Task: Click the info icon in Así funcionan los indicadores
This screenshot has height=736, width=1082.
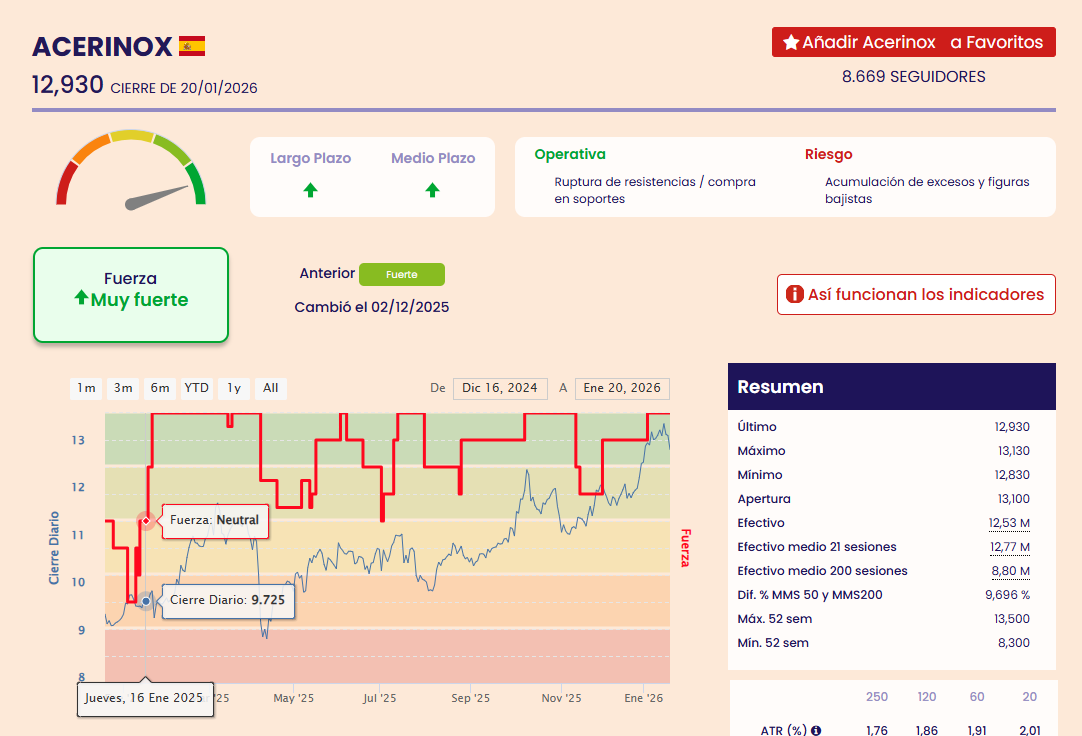Action: [795, 295]
